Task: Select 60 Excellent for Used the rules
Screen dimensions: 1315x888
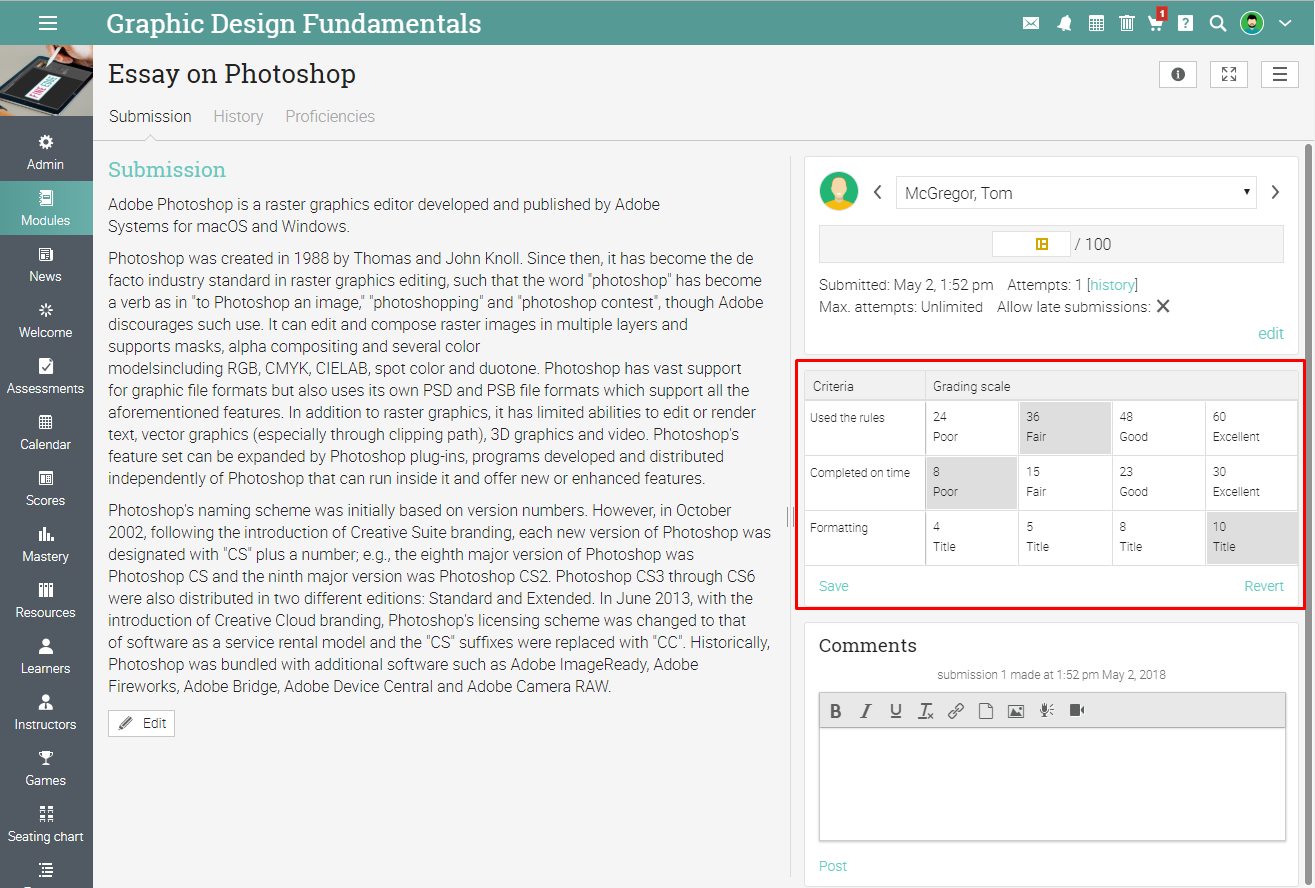Action: [1252, 427]
